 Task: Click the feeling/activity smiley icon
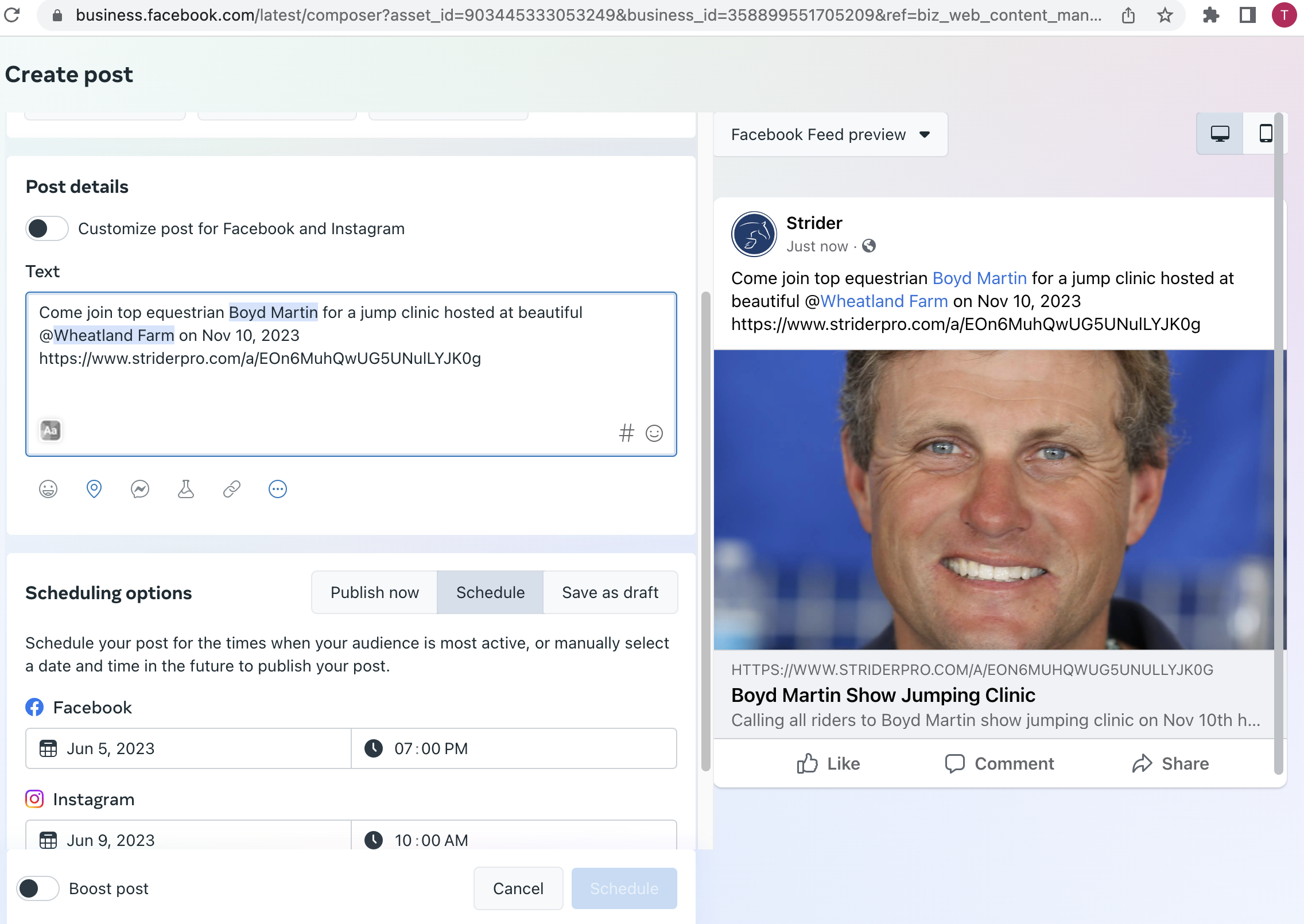[48, 489]
